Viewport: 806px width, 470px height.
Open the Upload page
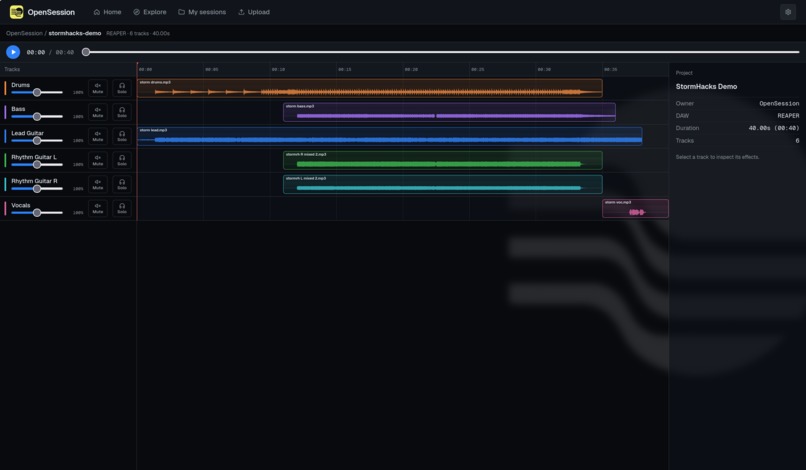click(x=254, y=12)
